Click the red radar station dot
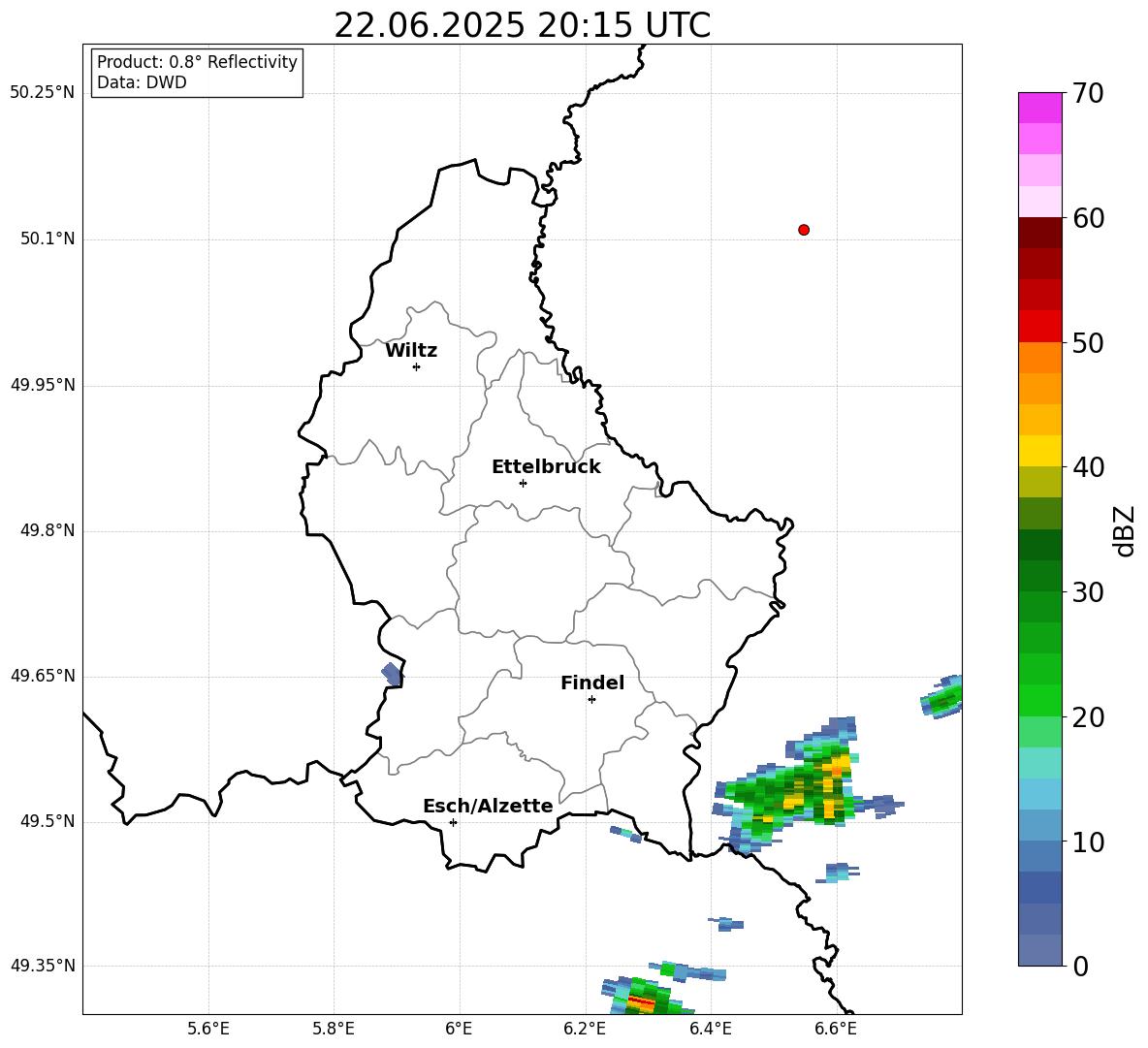 coord(804,230)
